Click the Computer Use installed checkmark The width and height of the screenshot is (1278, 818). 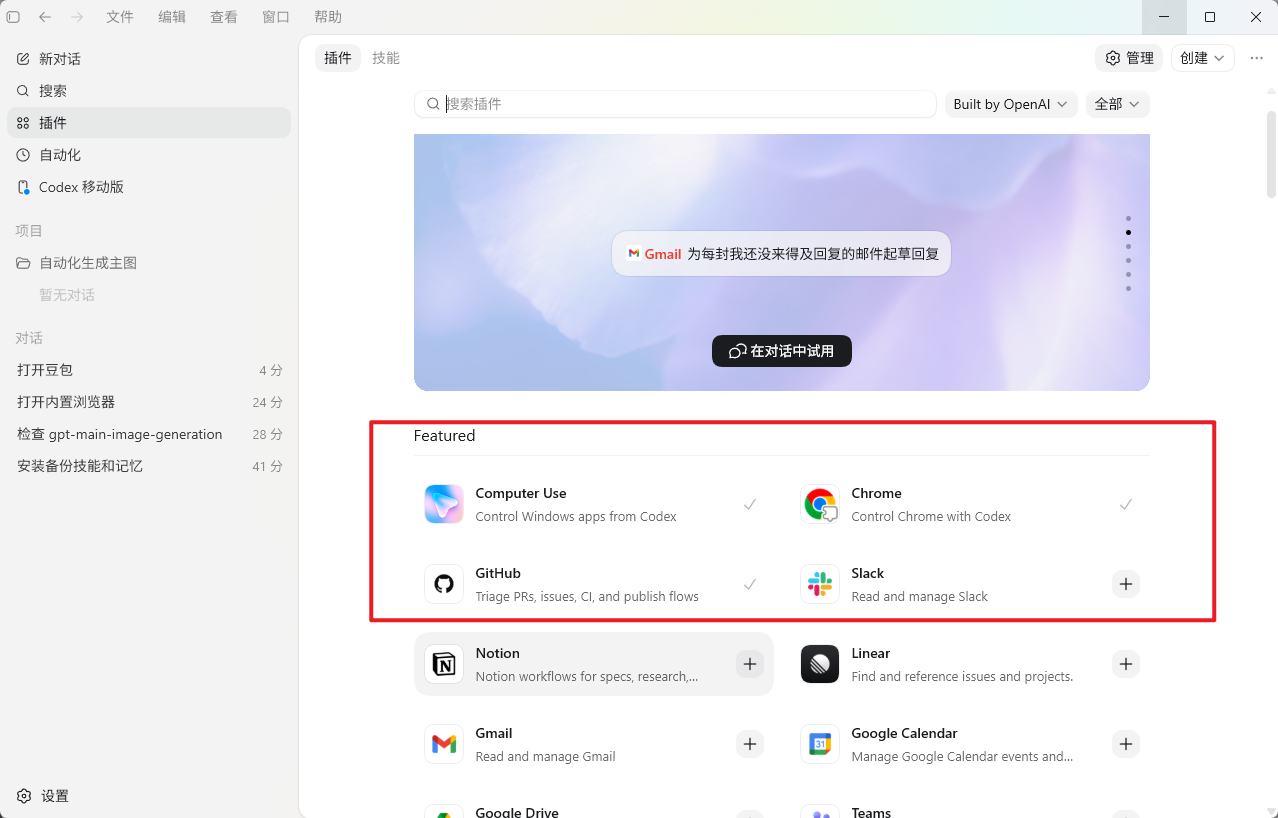click(750, 504)
